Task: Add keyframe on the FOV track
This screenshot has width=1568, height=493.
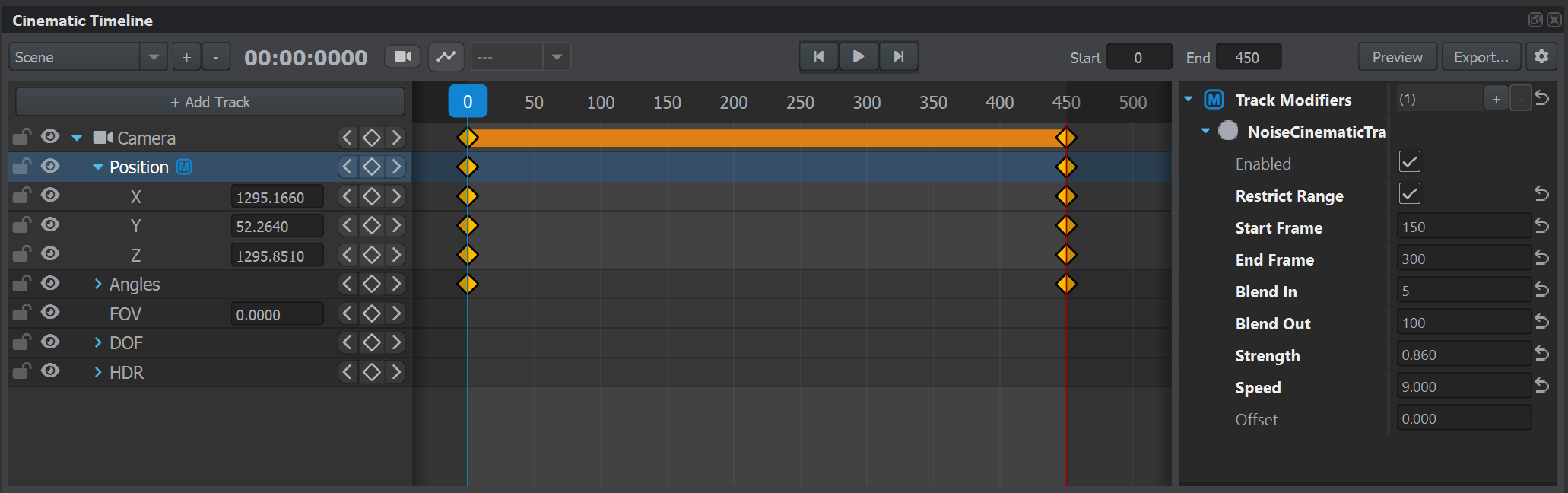Action: [371, 313]
